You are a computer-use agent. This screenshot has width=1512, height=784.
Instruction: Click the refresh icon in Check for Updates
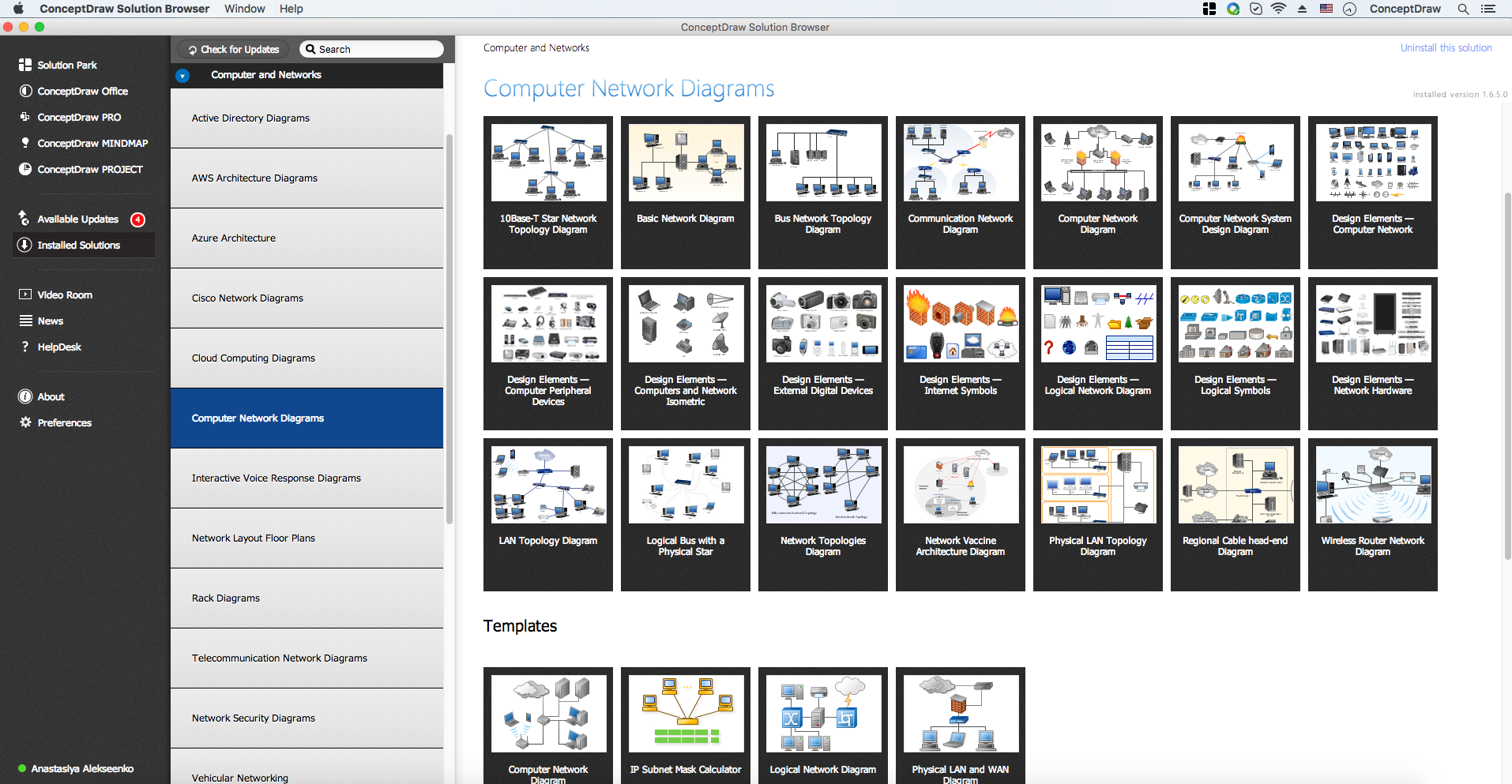pyautogui.click(x=192, y=50)
